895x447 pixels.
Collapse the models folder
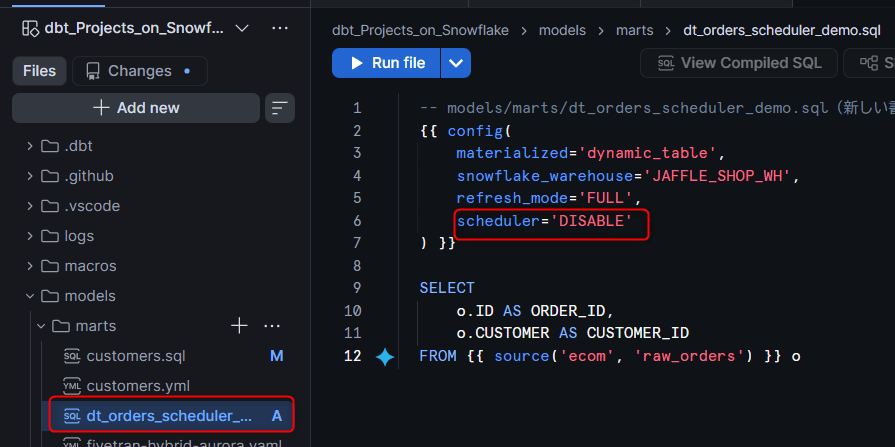tap(70, 296)
